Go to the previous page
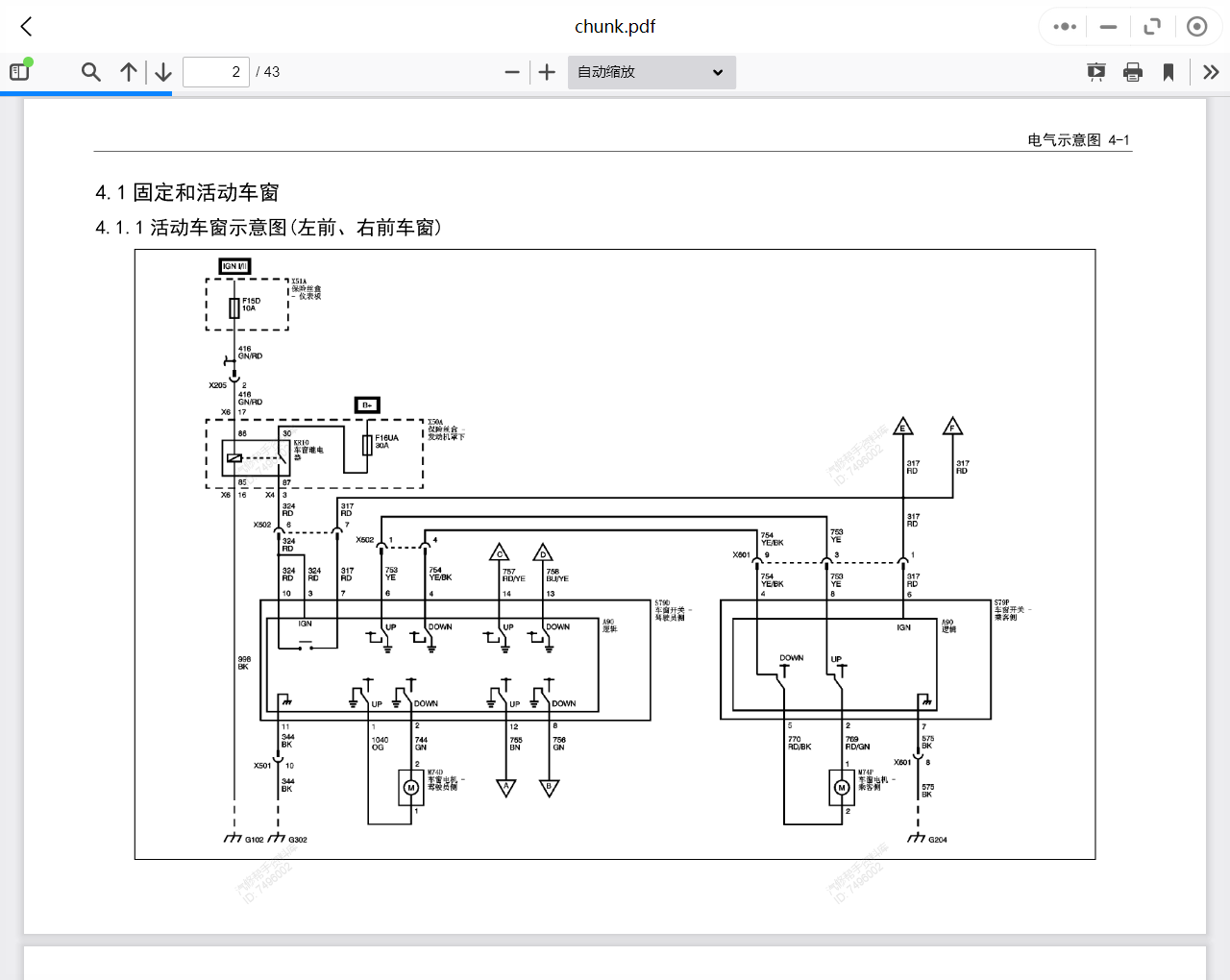This screenshot has height=980, width=1230. point(128,72)
